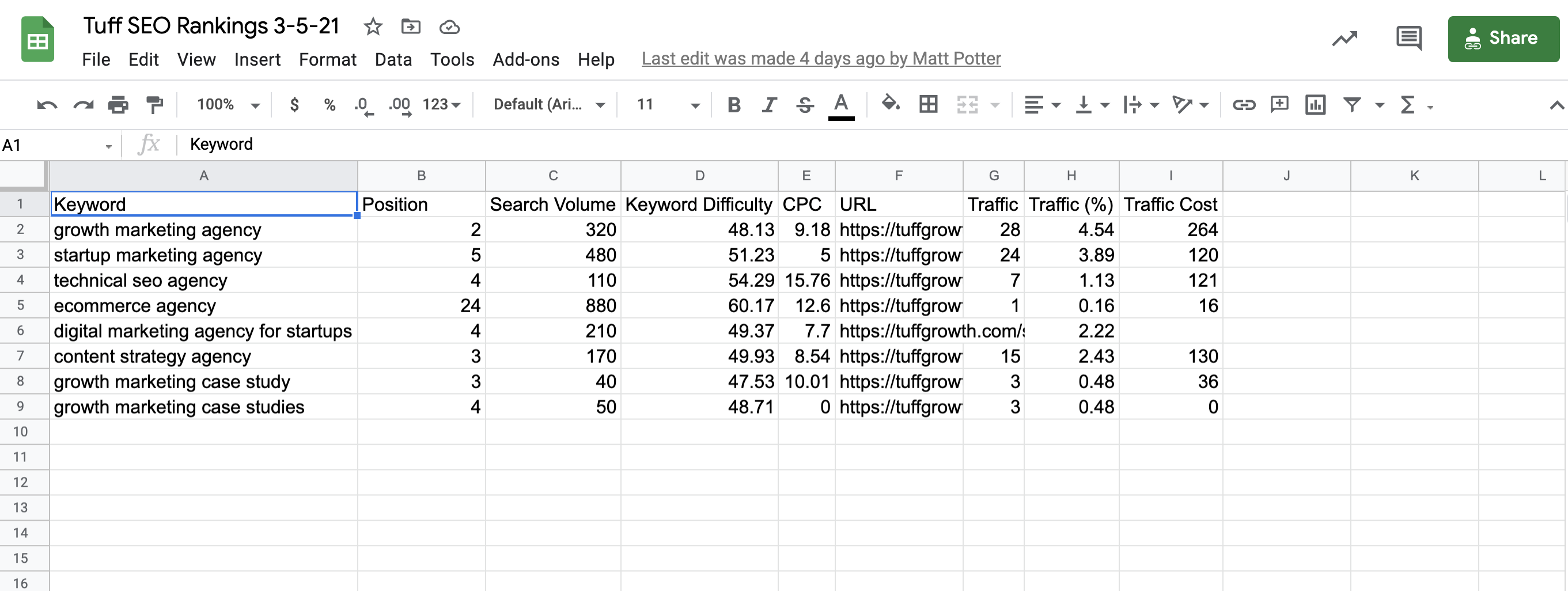Screen dimensions: 1568x591
Task: Star the Tuff SEO Rankings spreadsheet
Action: [x=372, y=26]
